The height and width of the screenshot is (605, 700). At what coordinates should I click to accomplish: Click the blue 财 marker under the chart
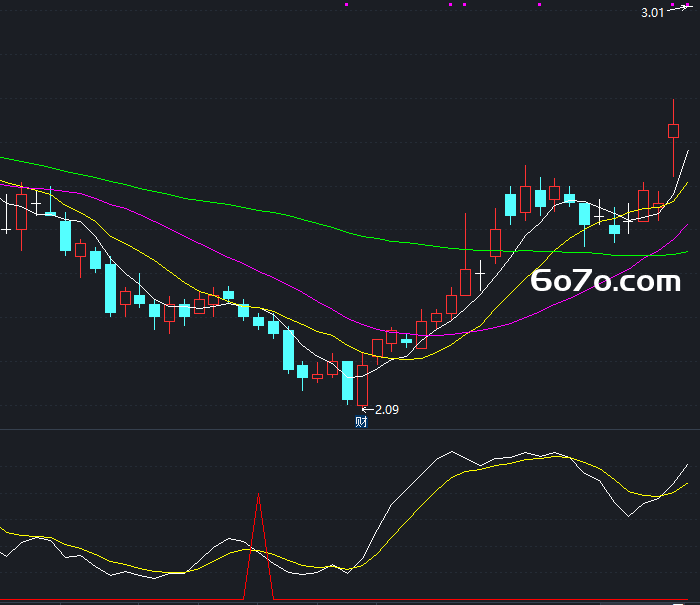361,421
